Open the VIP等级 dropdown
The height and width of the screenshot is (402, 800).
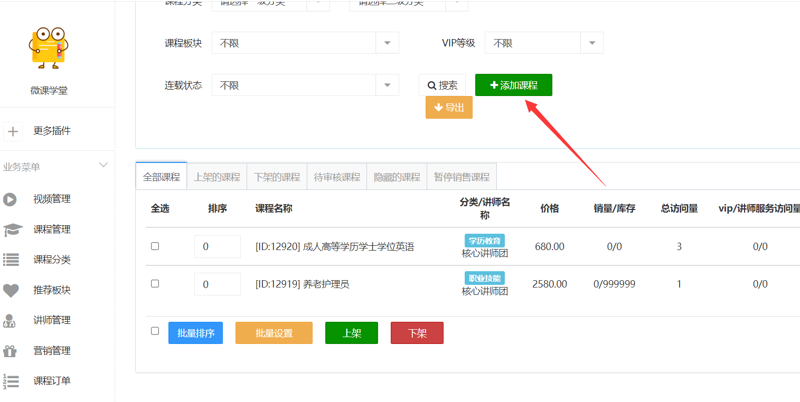pos(544,43)
